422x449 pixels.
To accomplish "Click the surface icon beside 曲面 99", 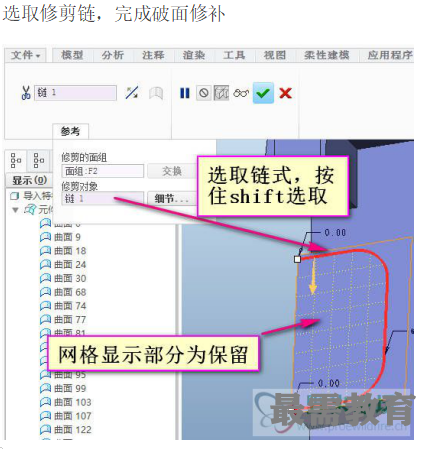I will 45,388.
